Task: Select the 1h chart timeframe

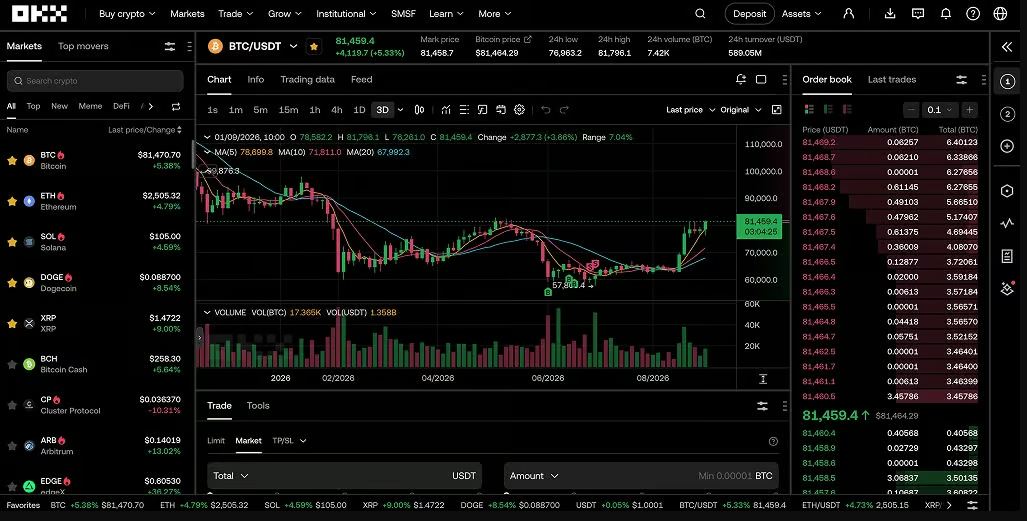Action: [x=315, y=110]
